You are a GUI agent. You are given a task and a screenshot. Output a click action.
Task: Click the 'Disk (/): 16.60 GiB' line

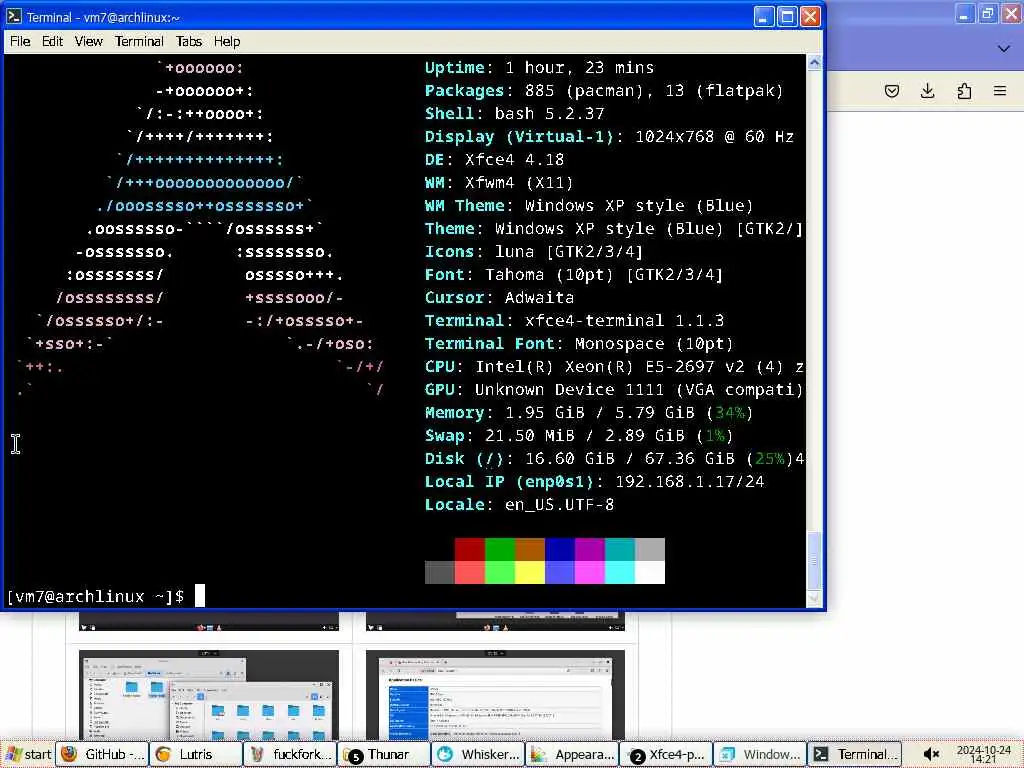(x=614, y=458)
